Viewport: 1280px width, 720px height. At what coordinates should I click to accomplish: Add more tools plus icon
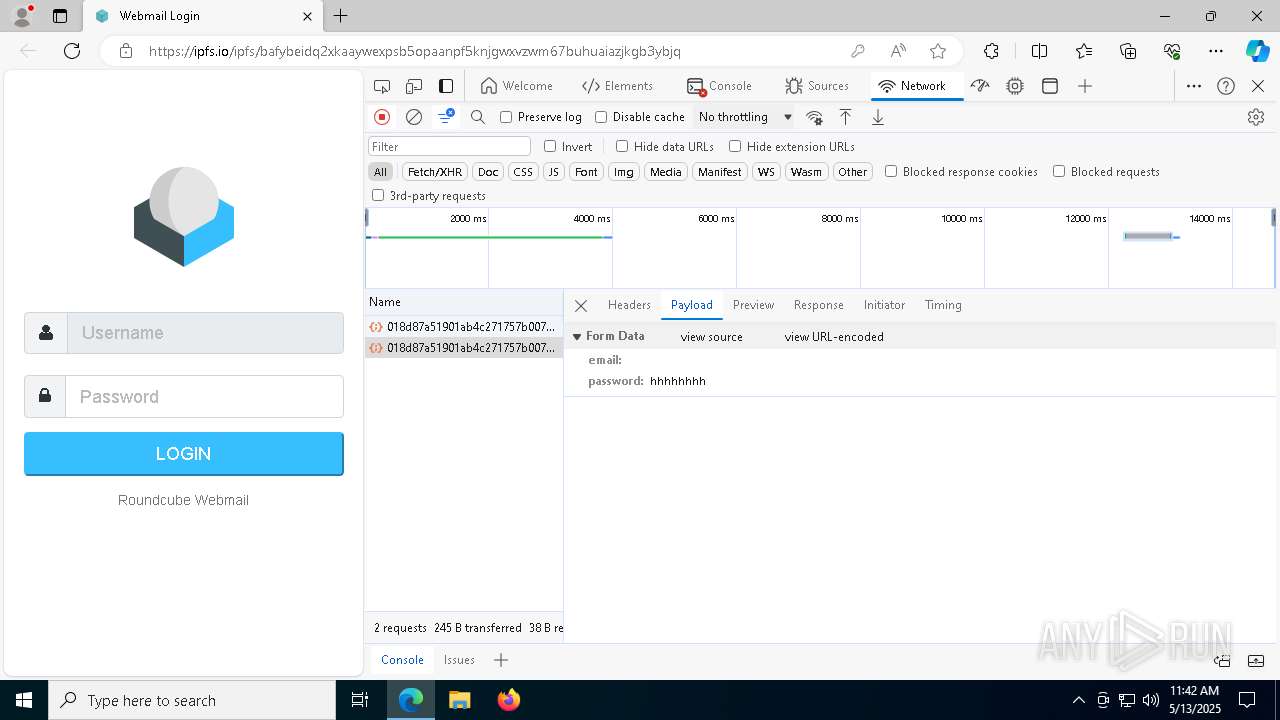click(1085, 86)
